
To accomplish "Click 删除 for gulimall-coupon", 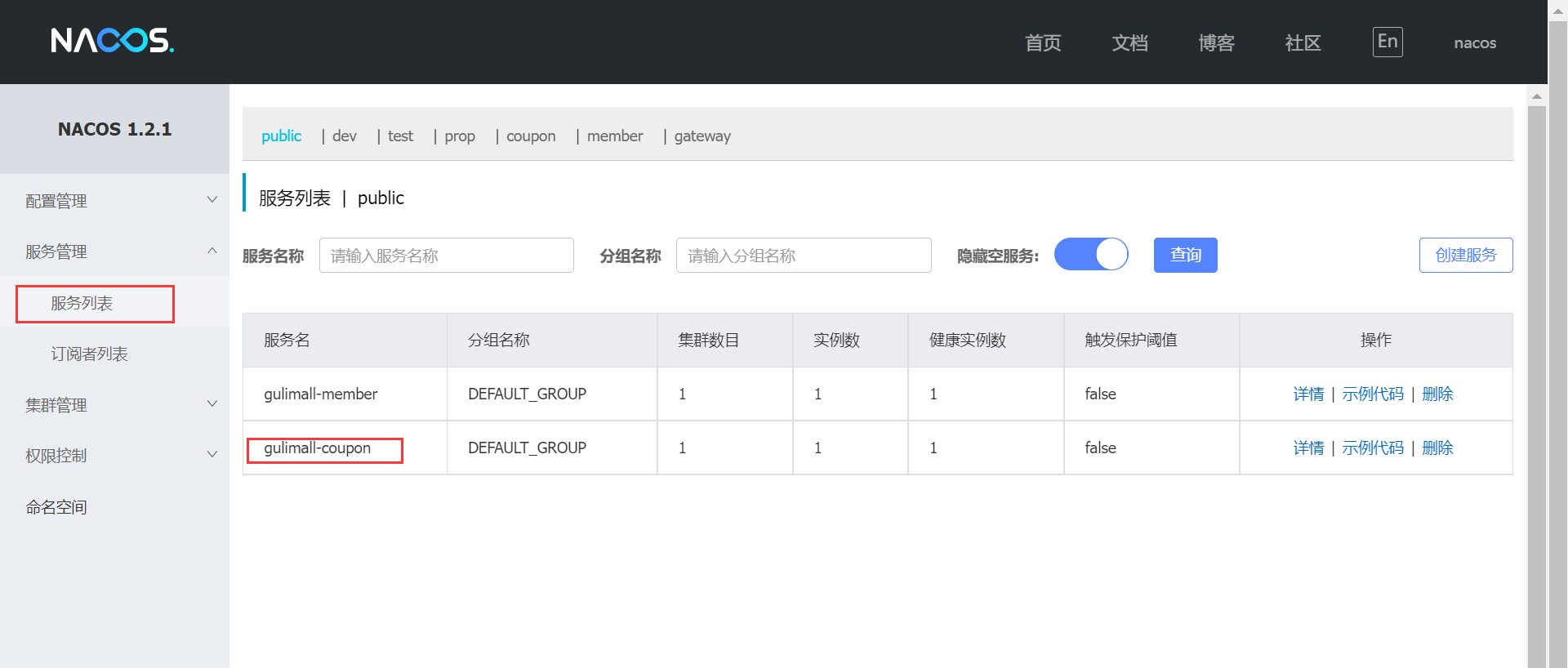I will point(1437,448).
